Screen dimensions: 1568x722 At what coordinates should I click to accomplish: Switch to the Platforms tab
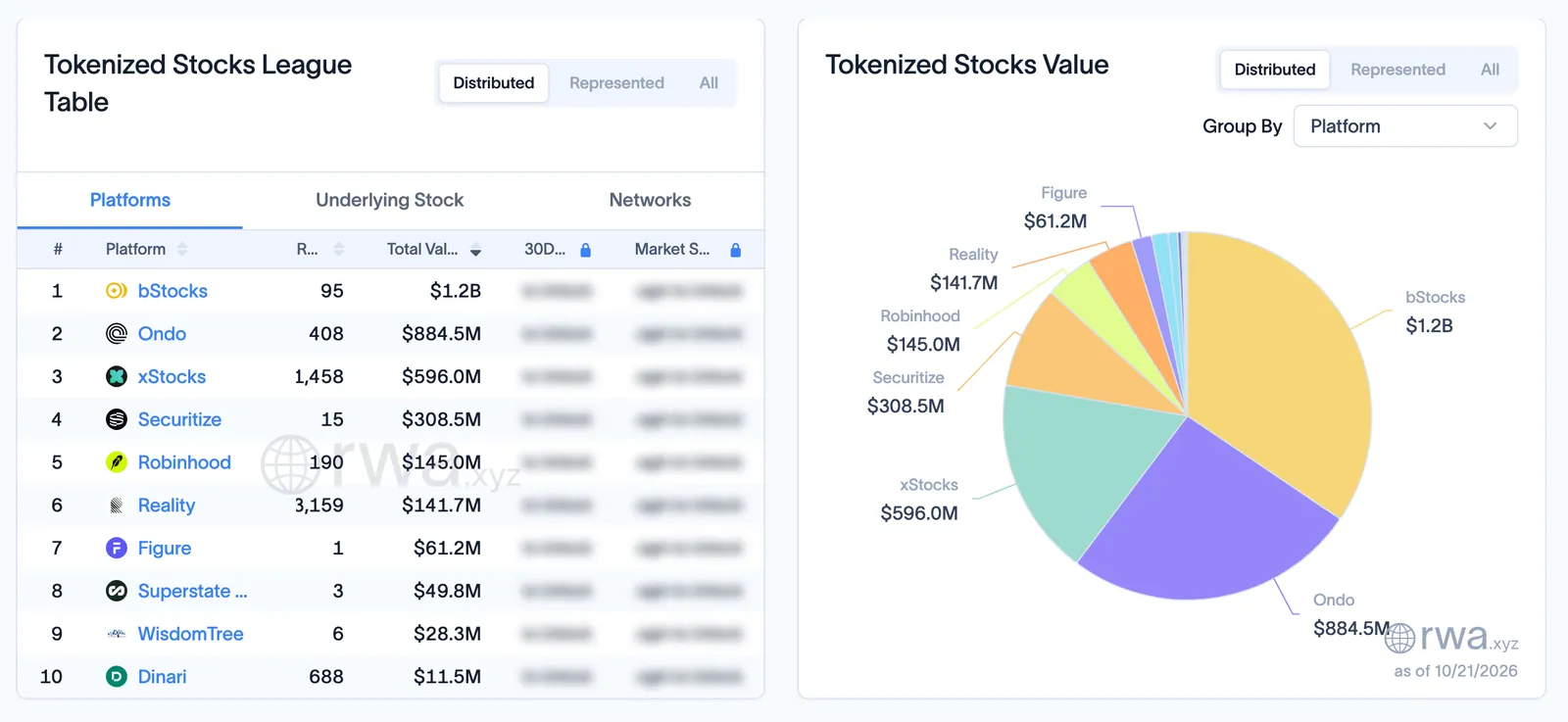coord(130,200)
